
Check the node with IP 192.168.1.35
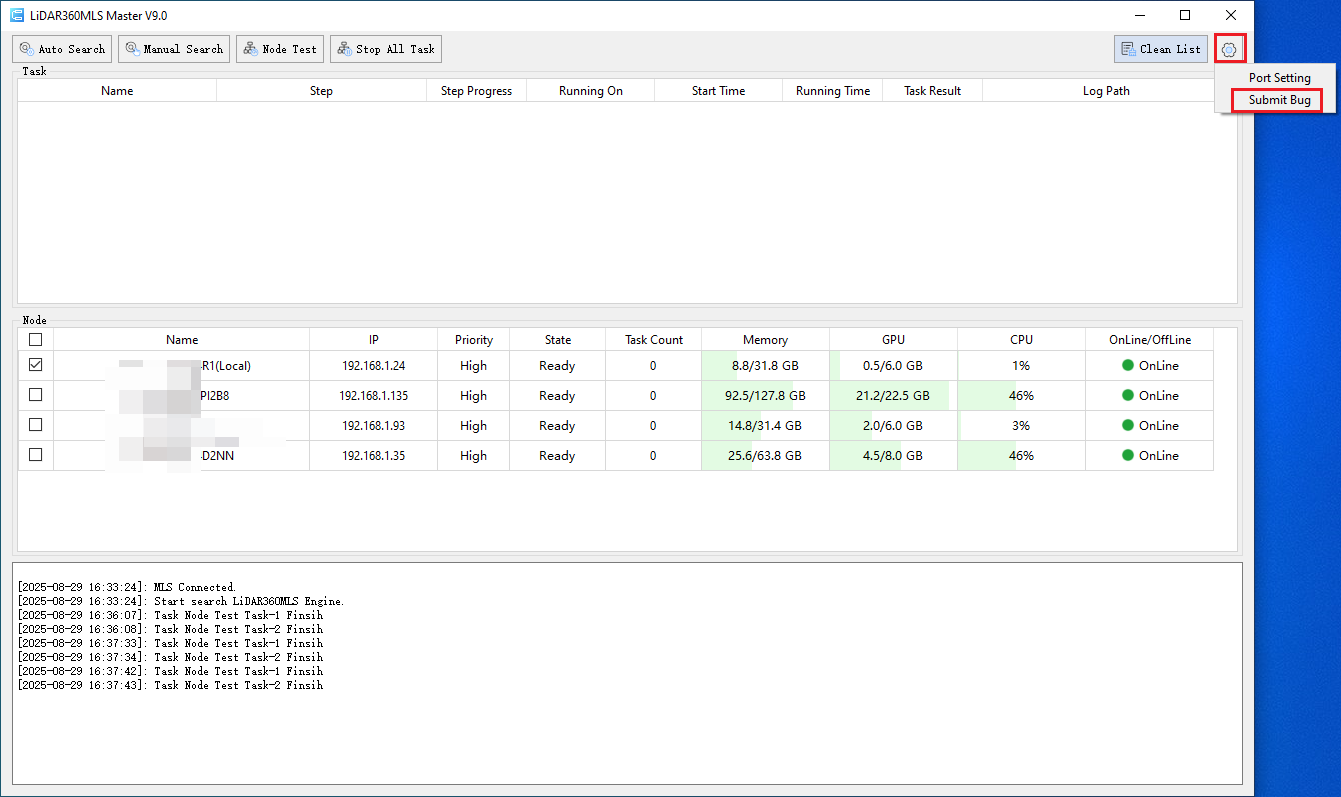coord(36,456)
